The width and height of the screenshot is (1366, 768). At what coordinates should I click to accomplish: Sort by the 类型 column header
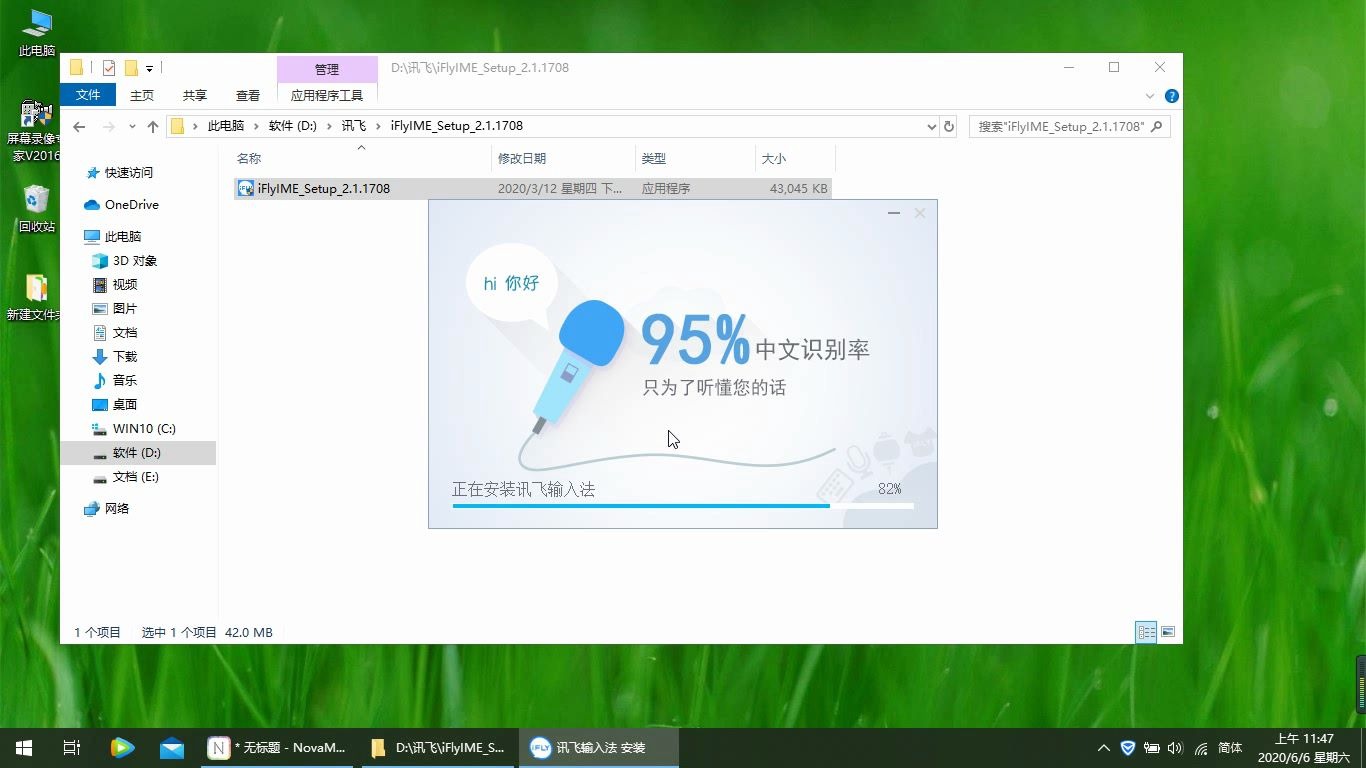pyautogui.click(x=695, y=158)
